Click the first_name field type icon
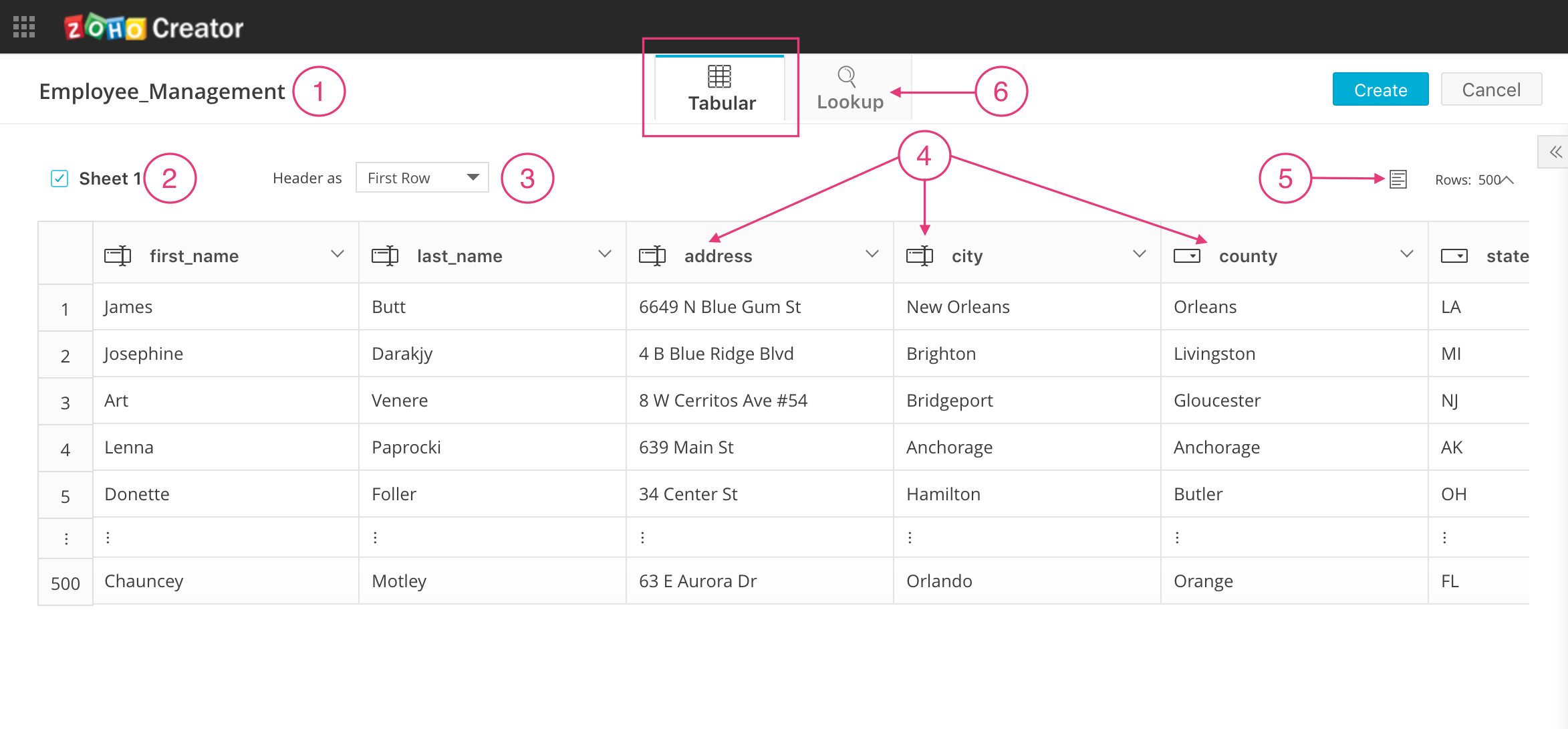 [118, 255]
